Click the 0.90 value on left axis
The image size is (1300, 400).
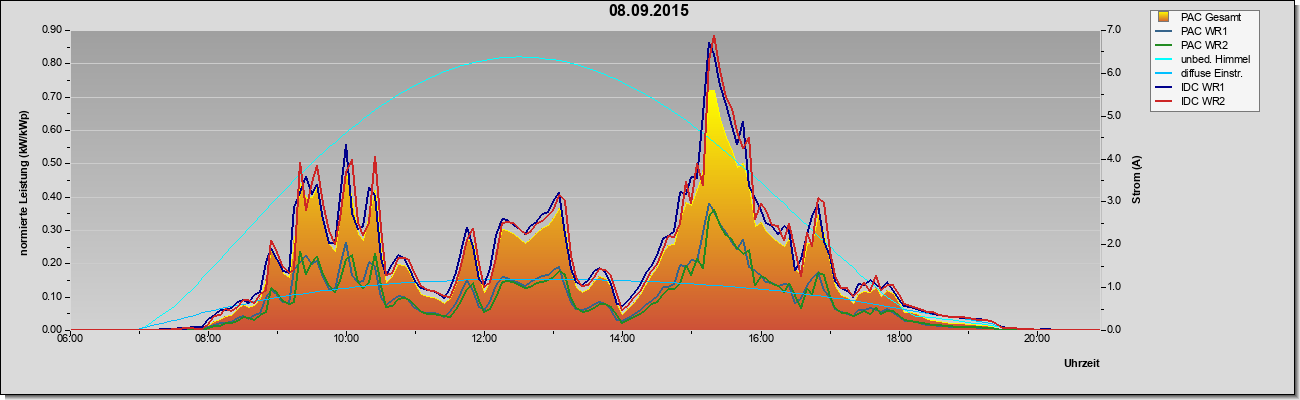(51, 30)
